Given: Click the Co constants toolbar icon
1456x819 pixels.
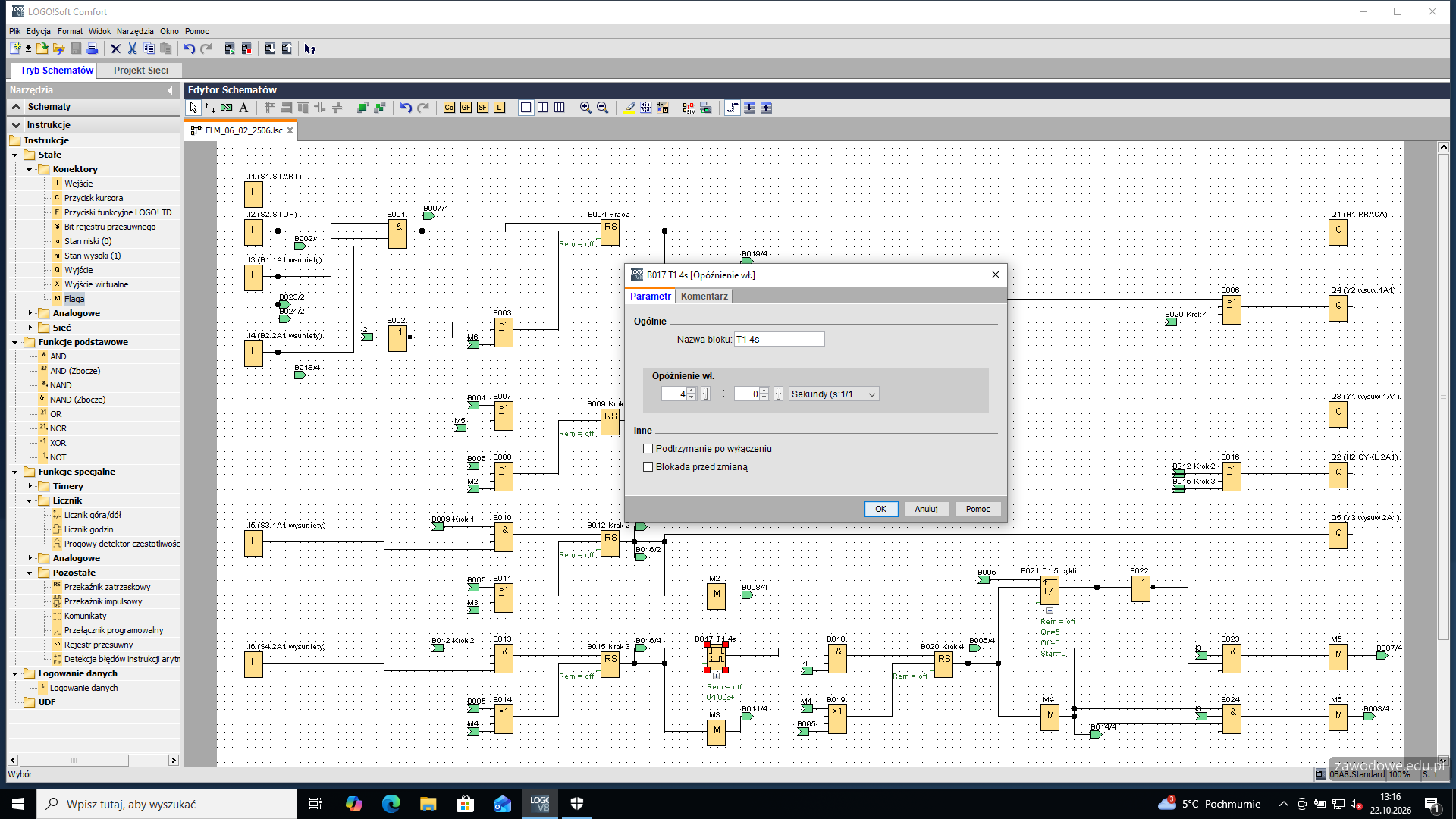Looking at the screenshot, I should point(449,108).
